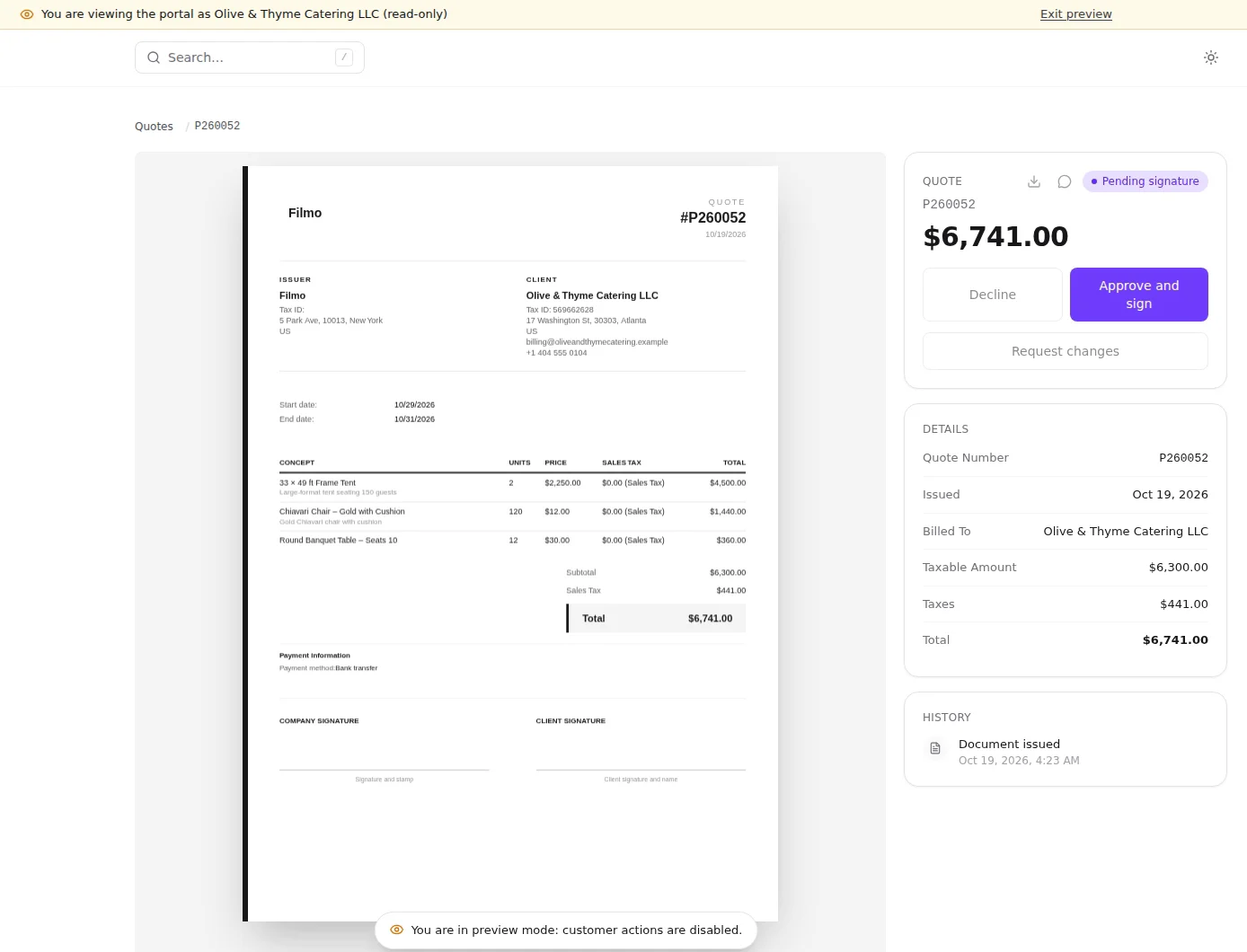1247x952 pixels.
Task: Click End date 10/31/2026 value
Action: (414, 419)
